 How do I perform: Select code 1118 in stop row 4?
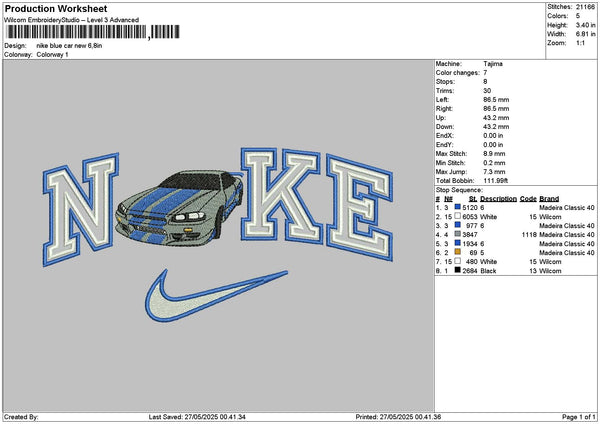tap(529, 235)
